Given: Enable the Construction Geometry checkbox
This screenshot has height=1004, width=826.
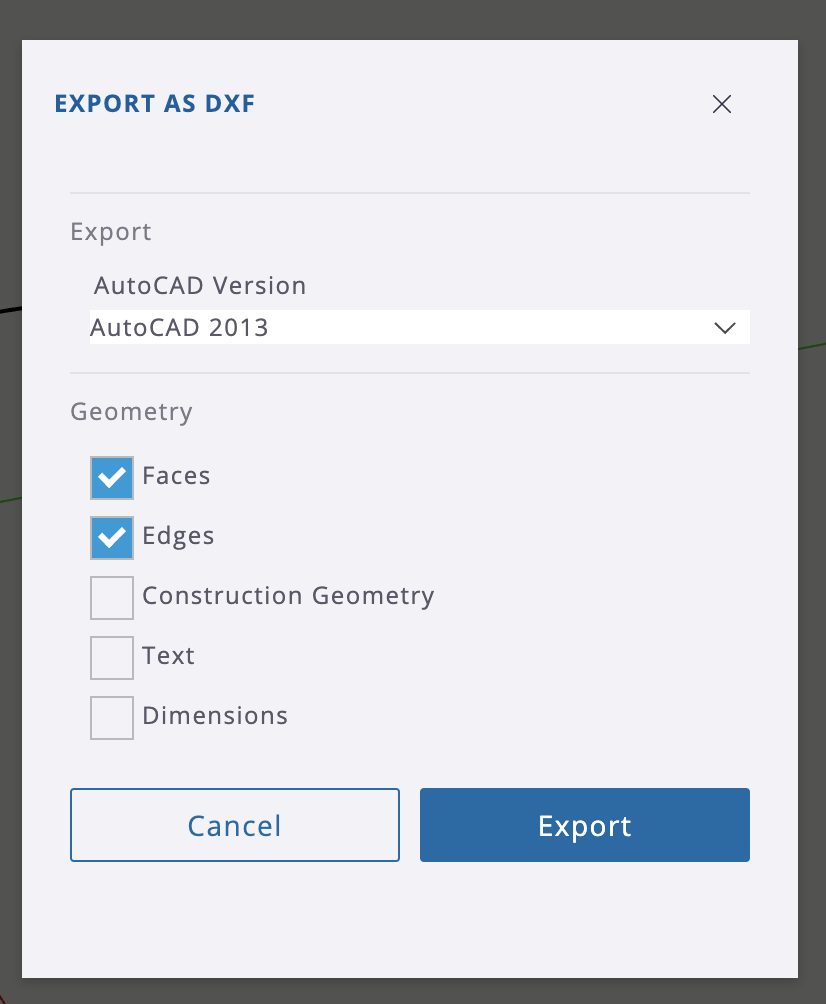Looking at the screenshot, I should 112,597.
